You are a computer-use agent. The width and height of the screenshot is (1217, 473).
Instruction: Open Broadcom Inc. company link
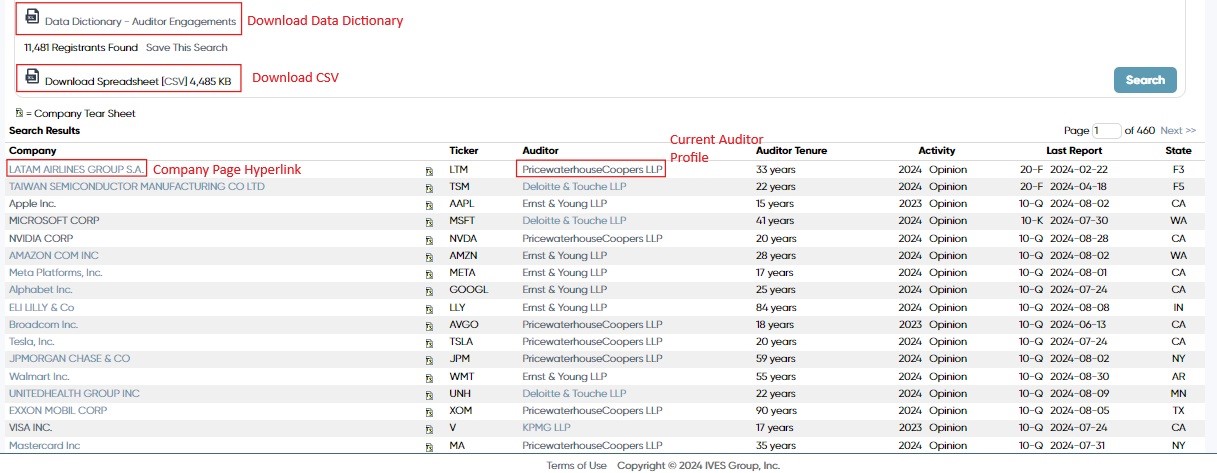[43, 324]
